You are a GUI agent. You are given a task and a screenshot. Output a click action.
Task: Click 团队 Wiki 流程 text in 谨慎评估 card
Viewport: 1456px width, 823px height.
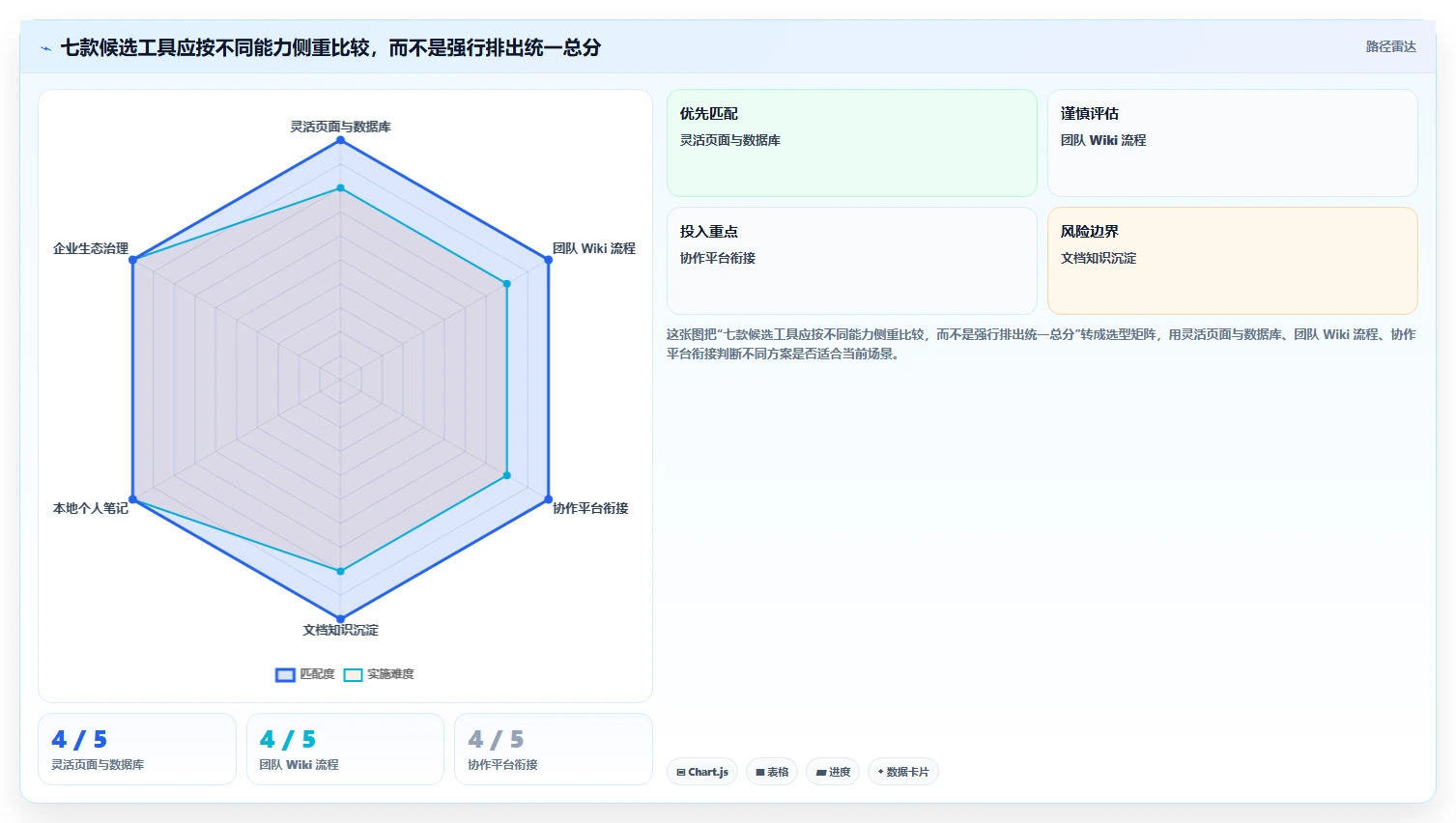pos(1103,140)
